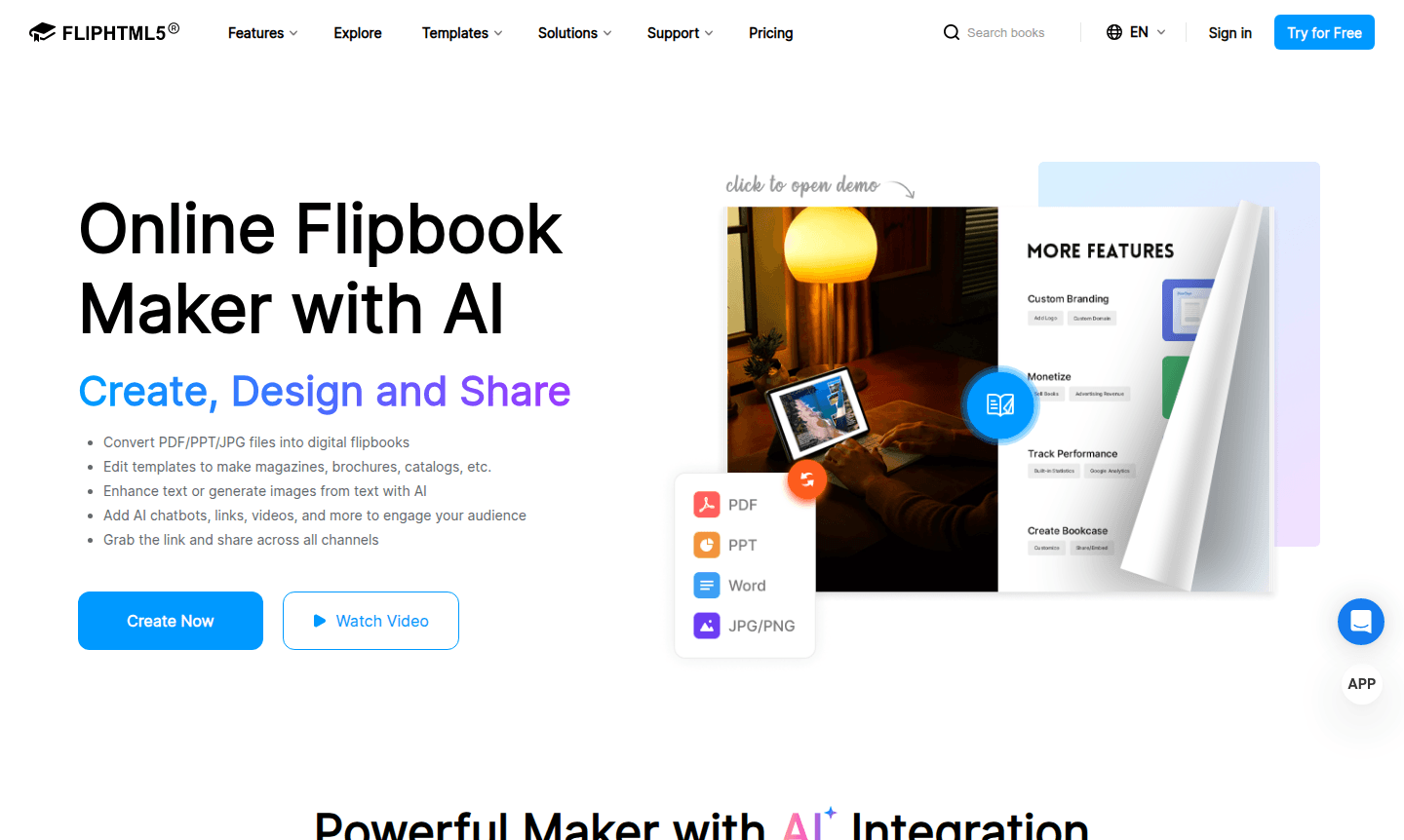1404x840 pixels.
Task: Click the FlipHTML5 graduation cap logo
Action: click(42, 33)
